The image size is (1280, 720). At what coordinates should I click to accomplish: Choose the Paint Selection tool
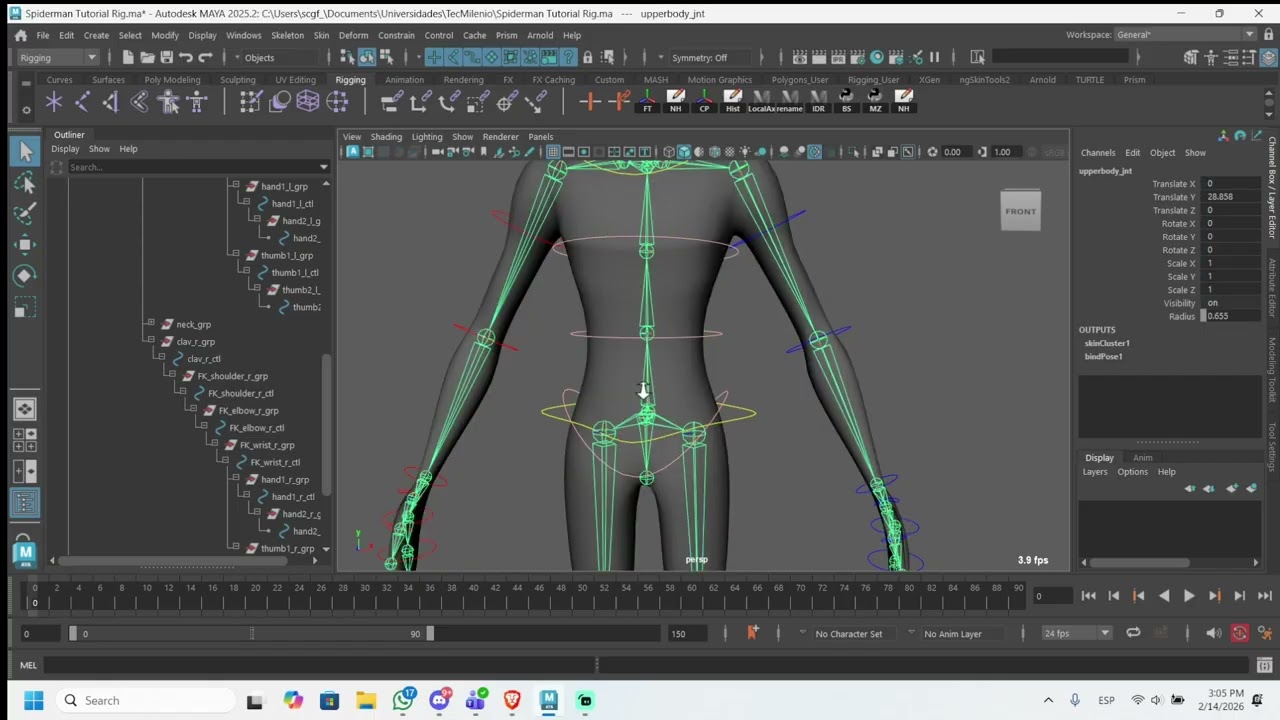(x=25, y=213)
